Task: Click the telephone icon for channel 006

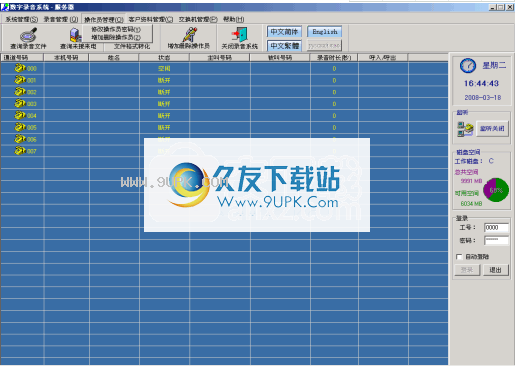Action: (x=20, y=139)
